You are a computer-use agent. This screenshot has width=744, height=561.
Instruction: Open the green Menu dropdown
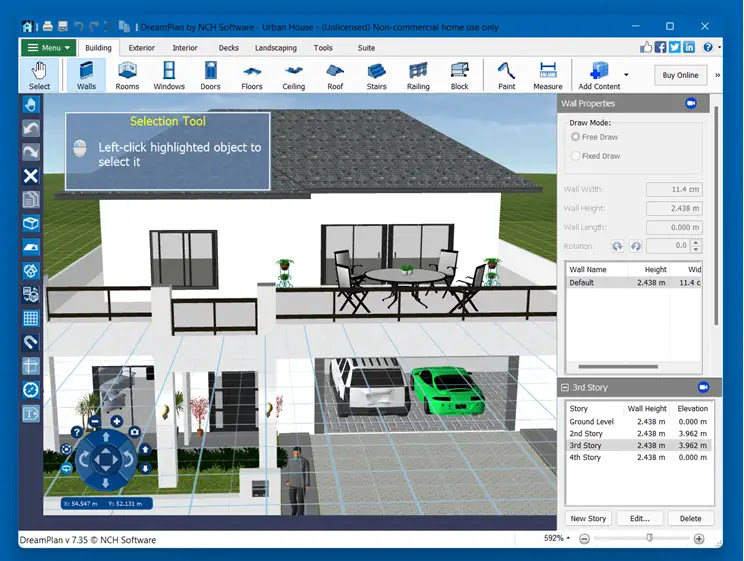(x=48, y=48)
